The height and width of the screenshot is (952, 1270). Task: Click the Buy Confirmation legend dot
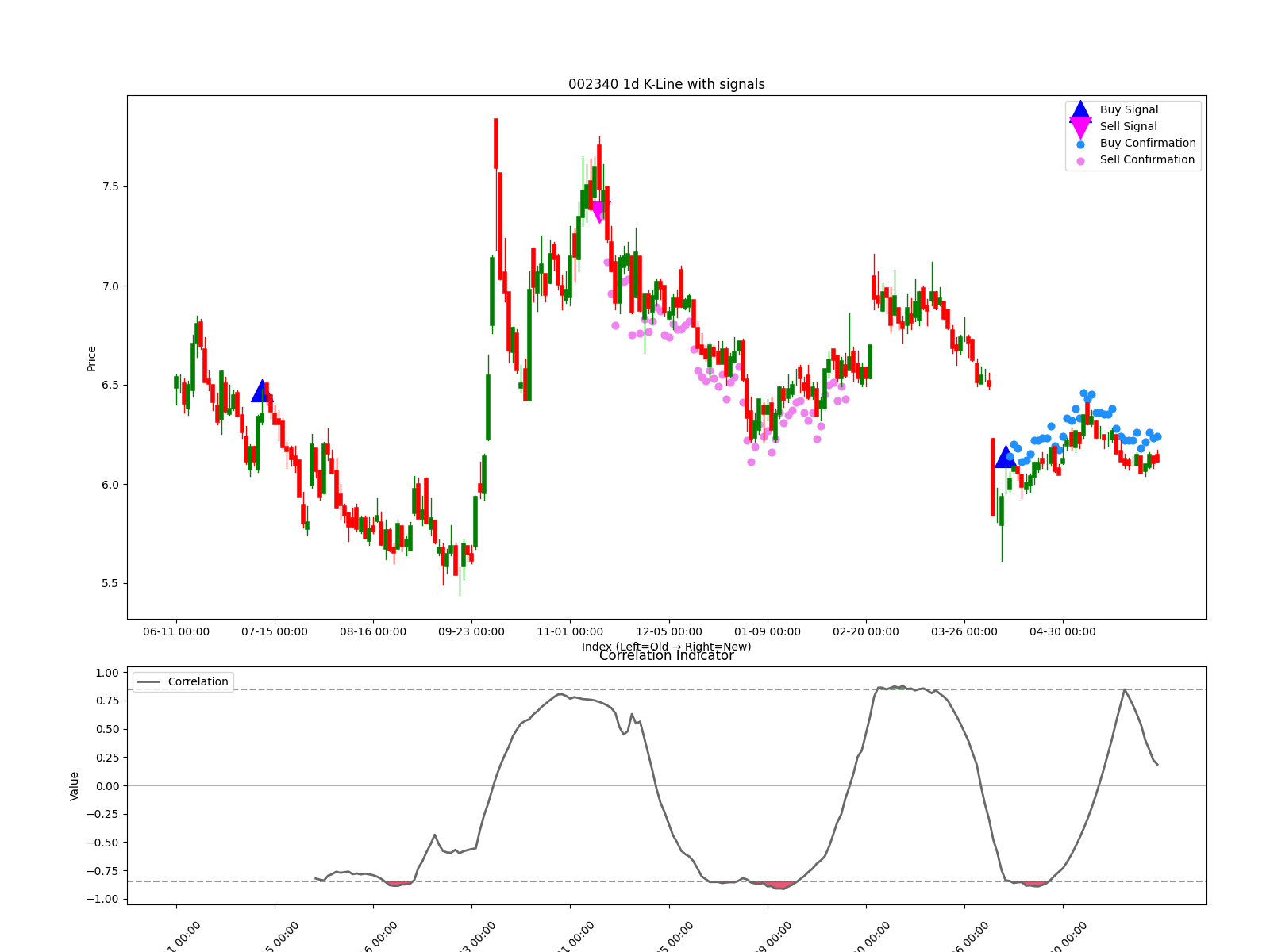[x=1080, y=144]
